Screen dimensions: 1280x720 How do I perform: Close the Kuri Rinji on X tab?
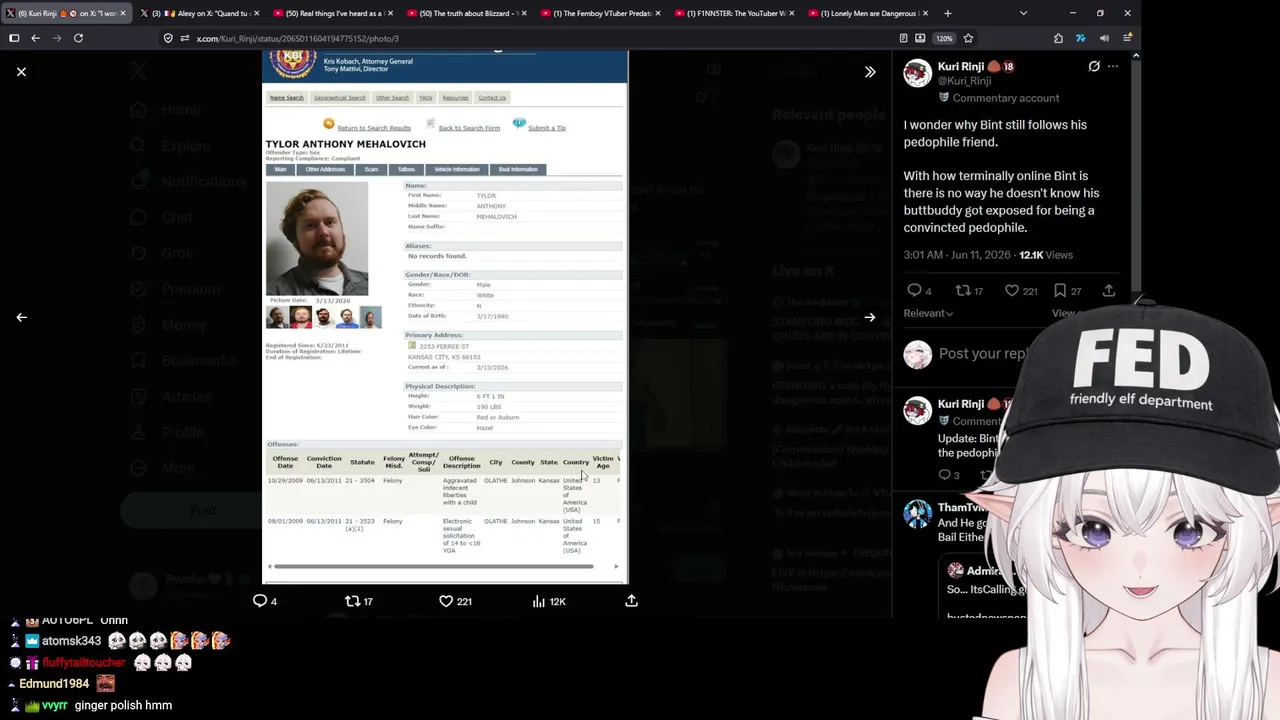pos(122,13)
